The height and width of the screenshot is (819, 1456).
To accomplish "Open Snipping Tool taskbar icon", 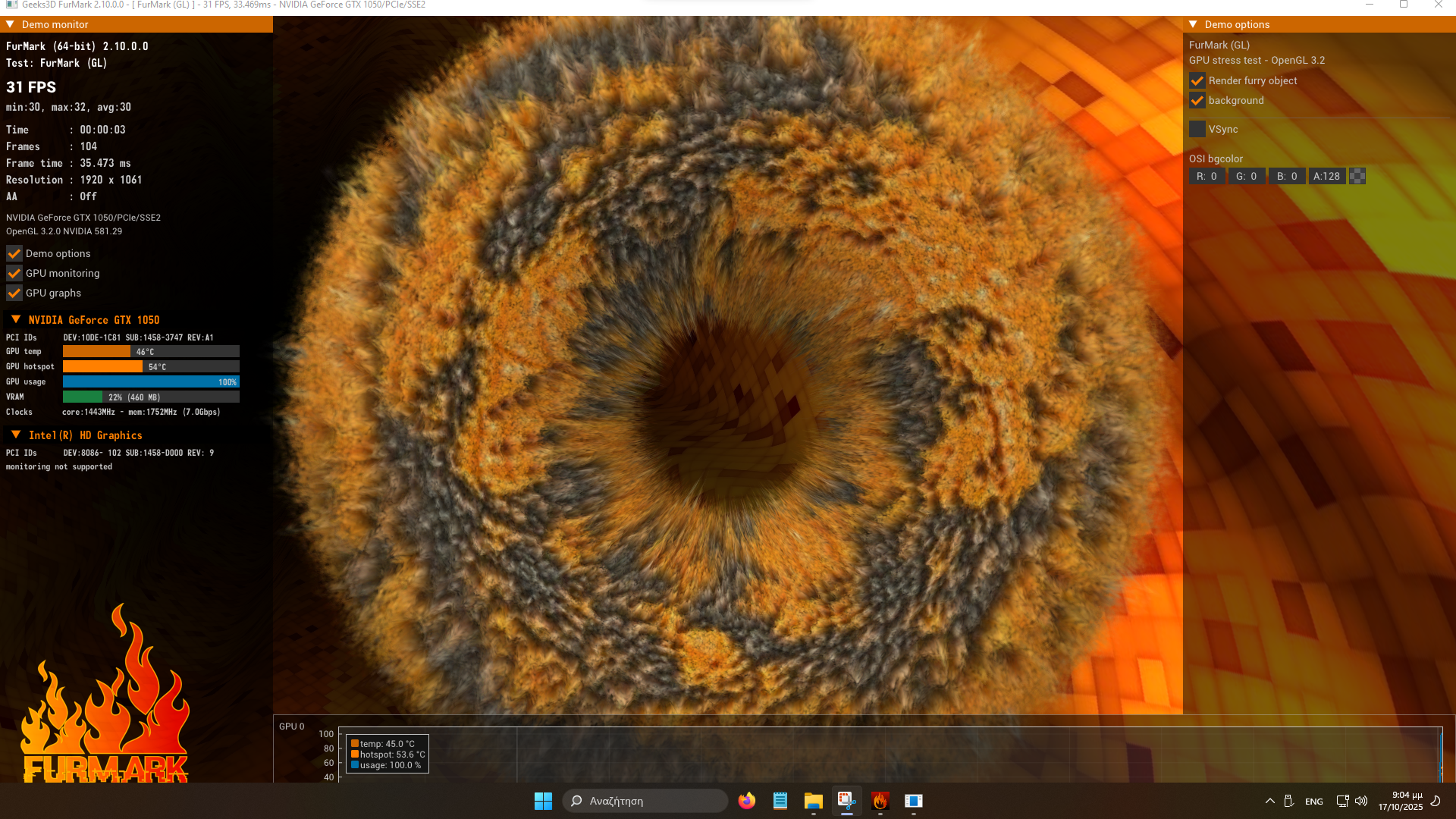I will click(846, 801).
